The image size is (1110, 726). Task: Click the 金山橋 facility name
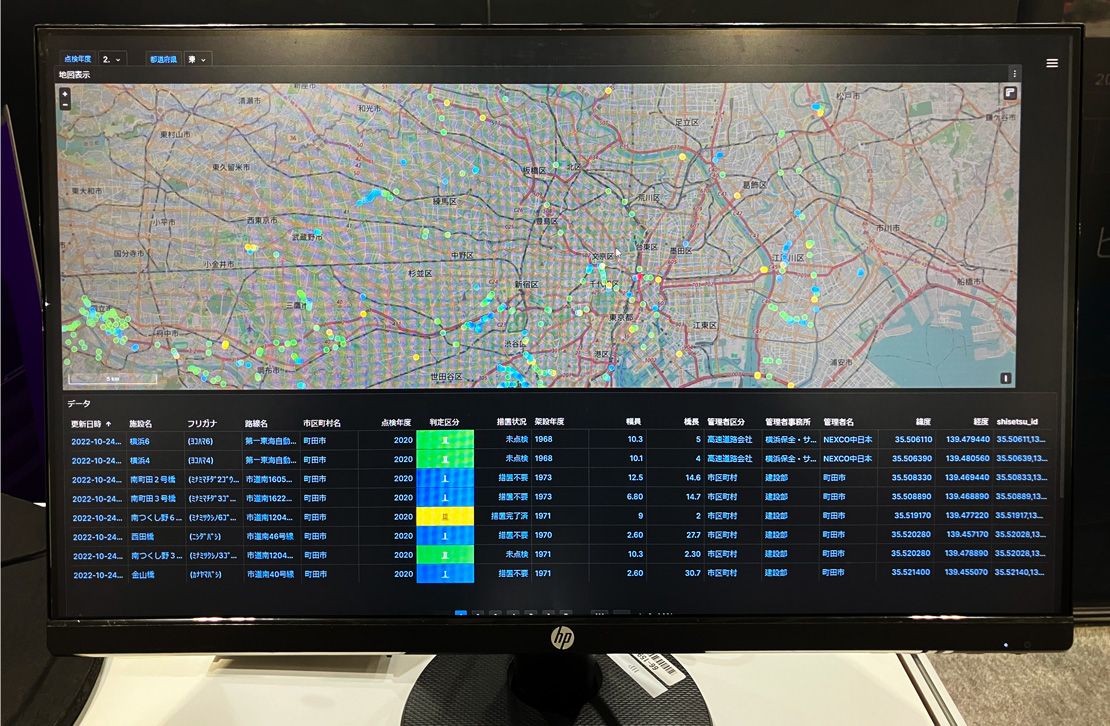click(144, 574)
